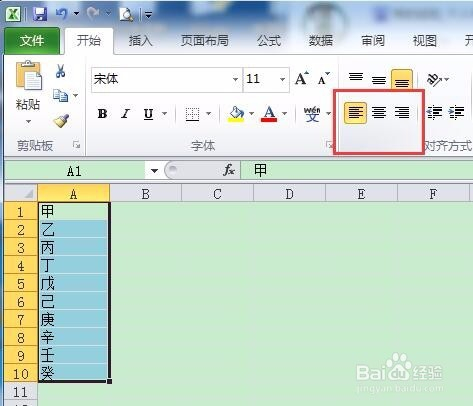Viewport: 473px width, 406px height.
Task: Toggle left text alignment
Action: (x=355, y=113)
